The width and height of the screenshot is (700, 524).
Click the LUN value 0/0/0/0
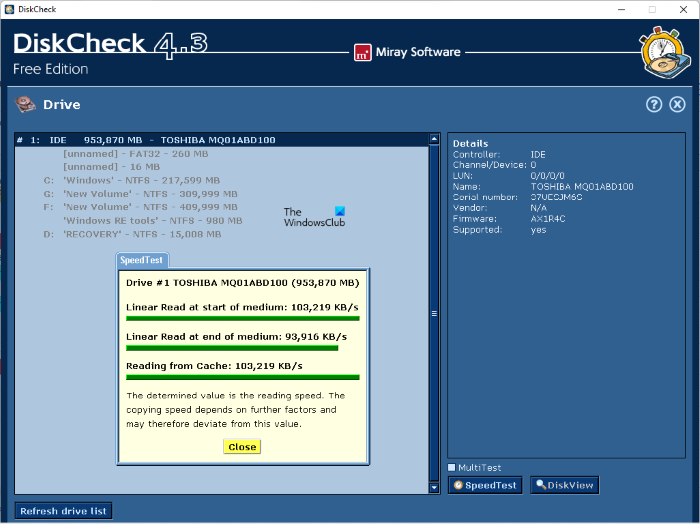click(547, 176)
